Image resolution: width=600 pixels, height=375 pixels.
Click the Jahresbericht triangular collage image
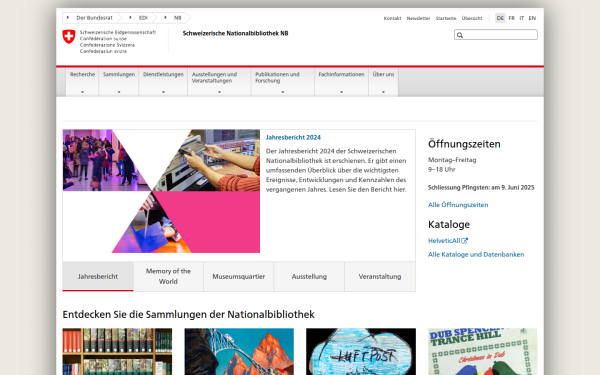[x=161, y=191]
